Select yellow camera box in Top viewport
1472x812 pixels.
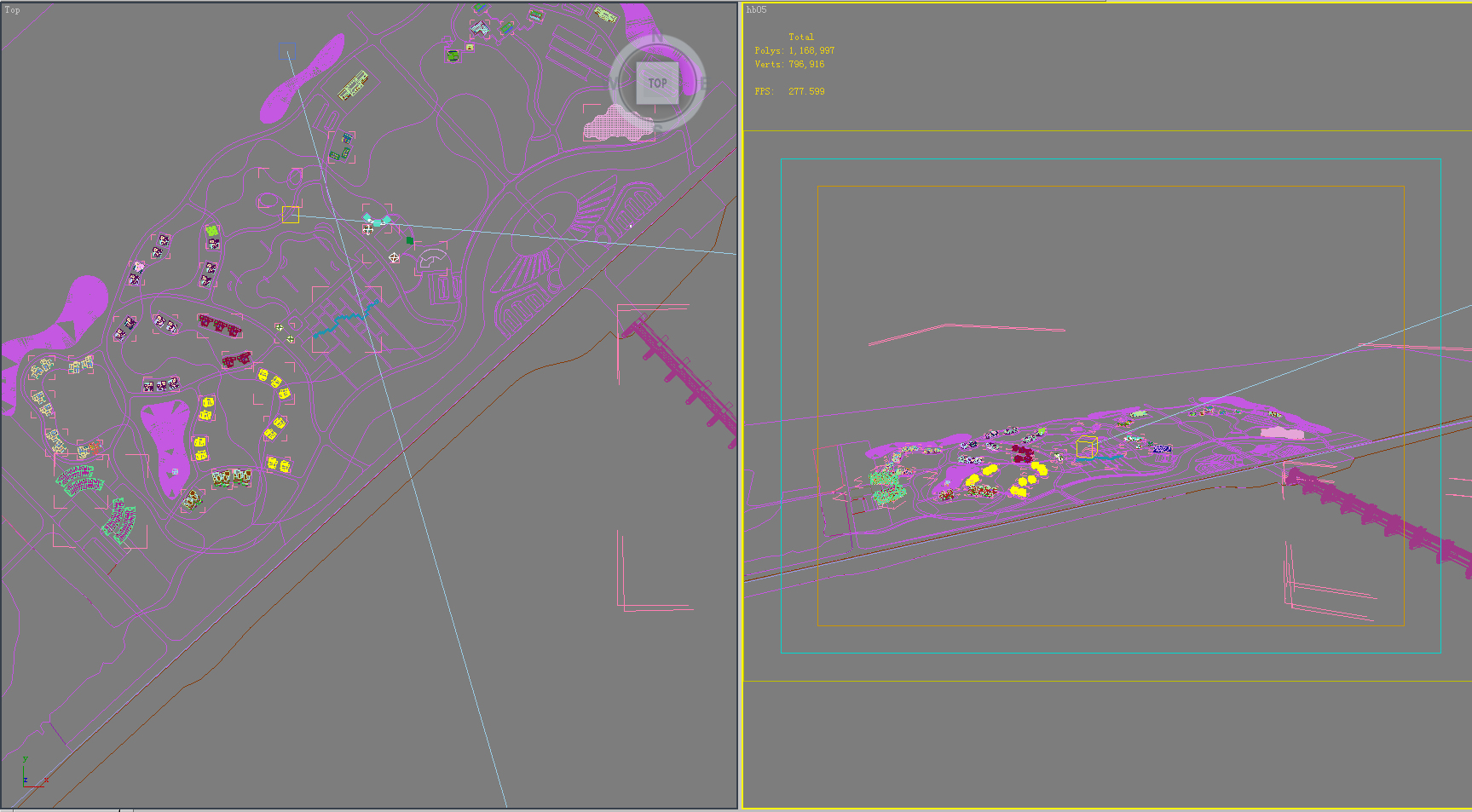(291, 215)
